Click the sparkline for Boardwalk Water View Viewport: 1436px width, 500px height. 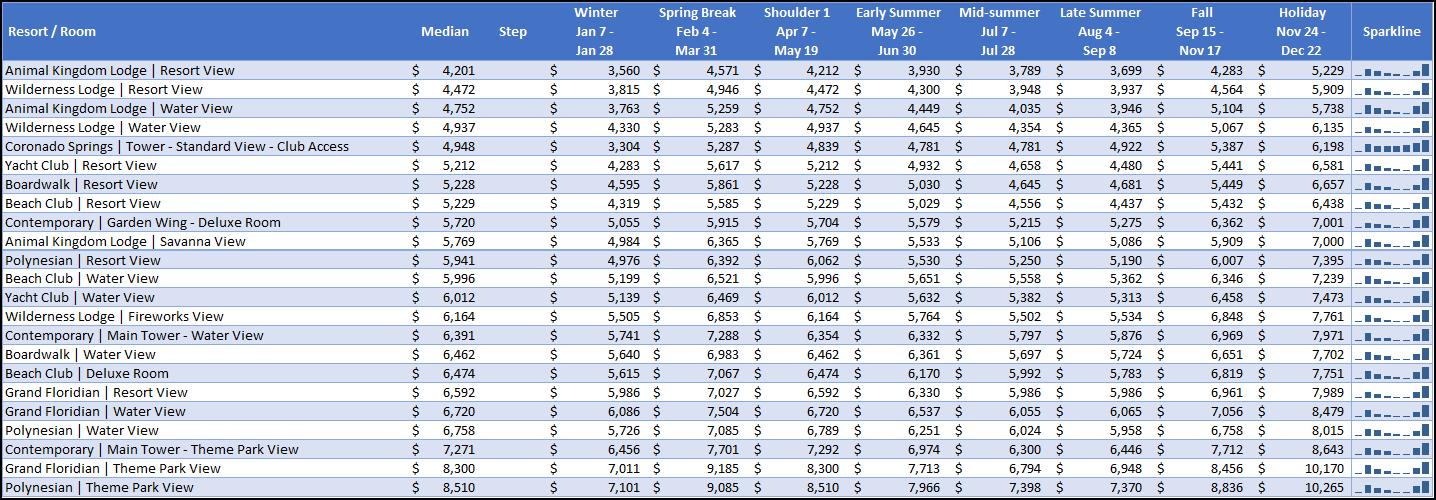coord(1392,354)
